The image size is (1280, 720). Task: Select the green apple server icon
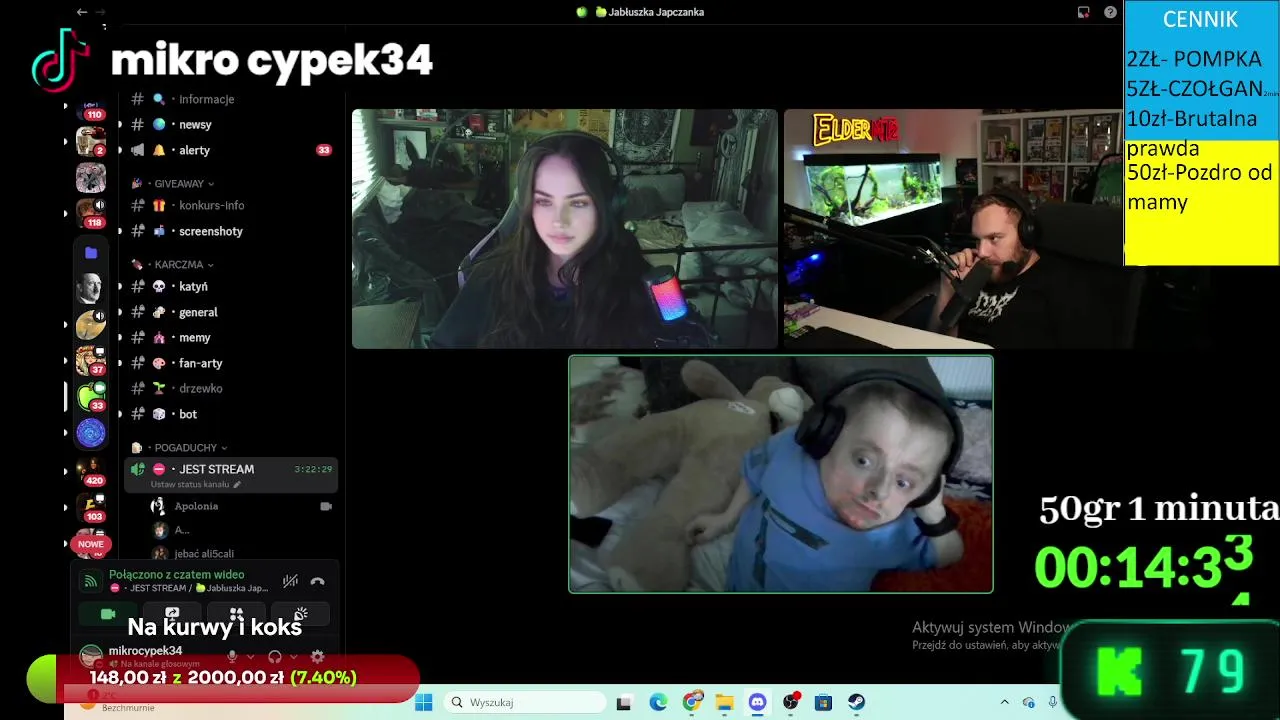[91, 397]
